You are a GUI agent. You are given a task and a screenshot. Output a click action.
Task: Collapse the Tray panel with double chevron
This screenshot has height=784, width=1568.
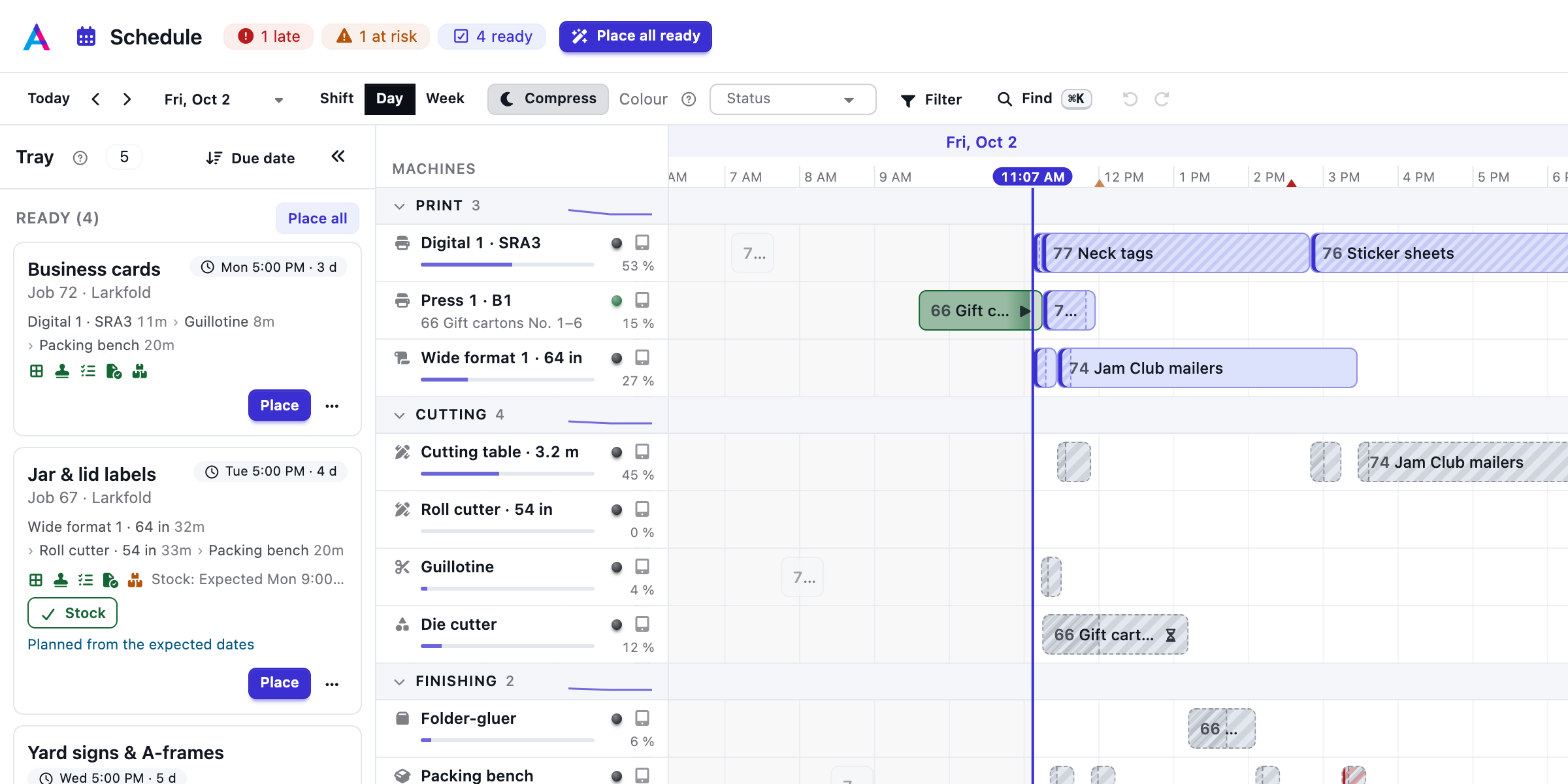pyautogui.click(x=338, y=157)
